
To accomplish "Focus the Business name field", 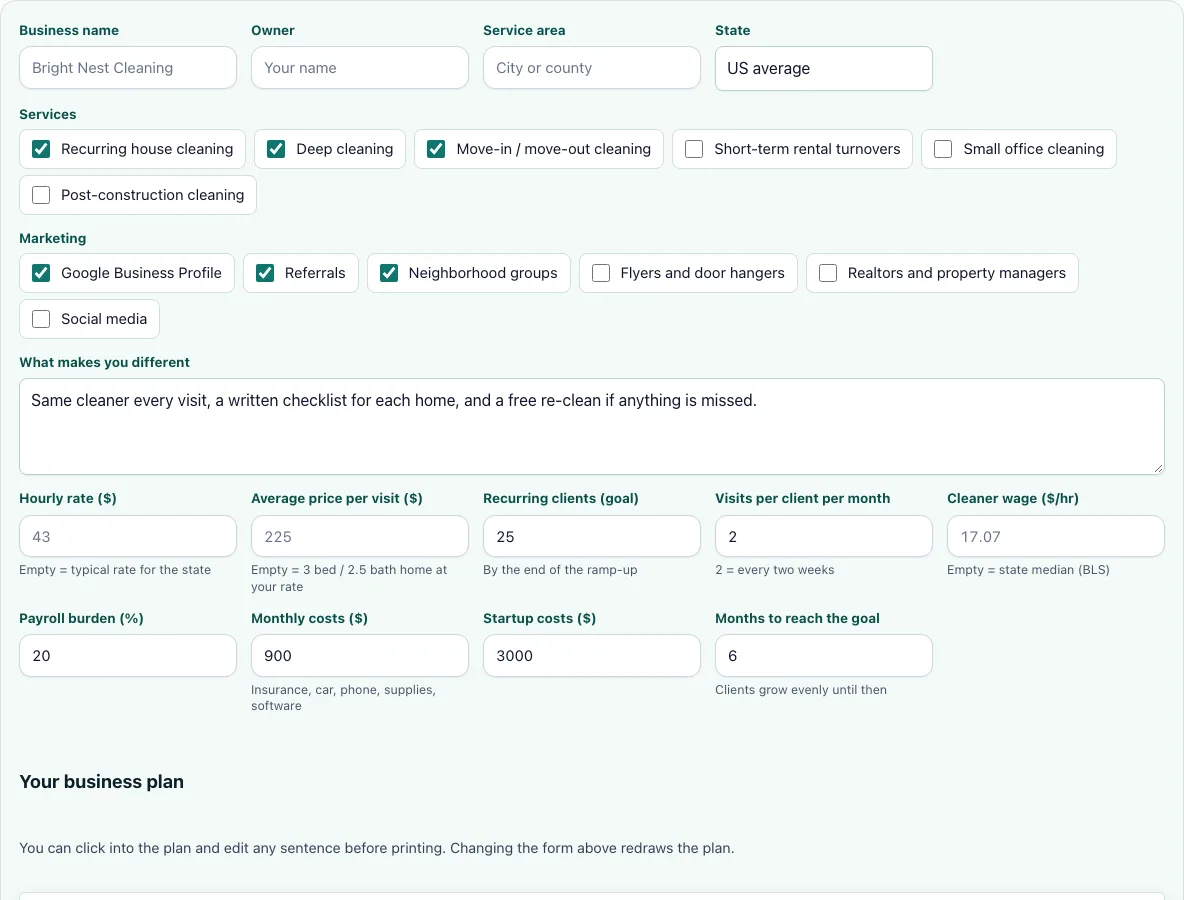I will click(x=128, y=68).
